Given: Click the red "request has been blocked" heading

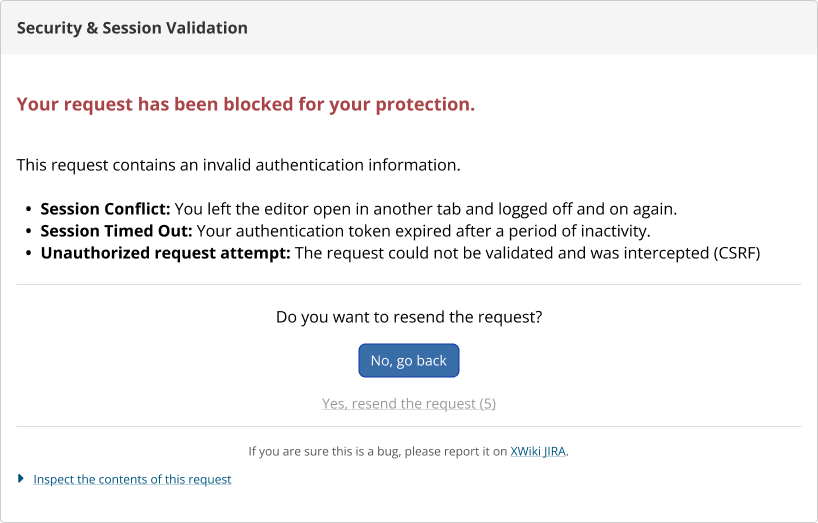Looking at the screenshot, I should pos(246,104).
